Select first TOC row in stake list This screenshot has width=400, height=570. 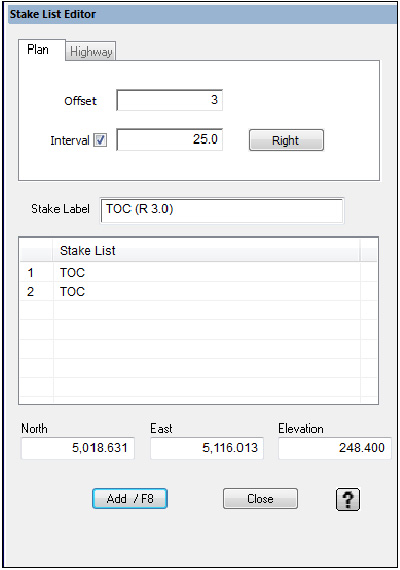[x=207, y=272]
